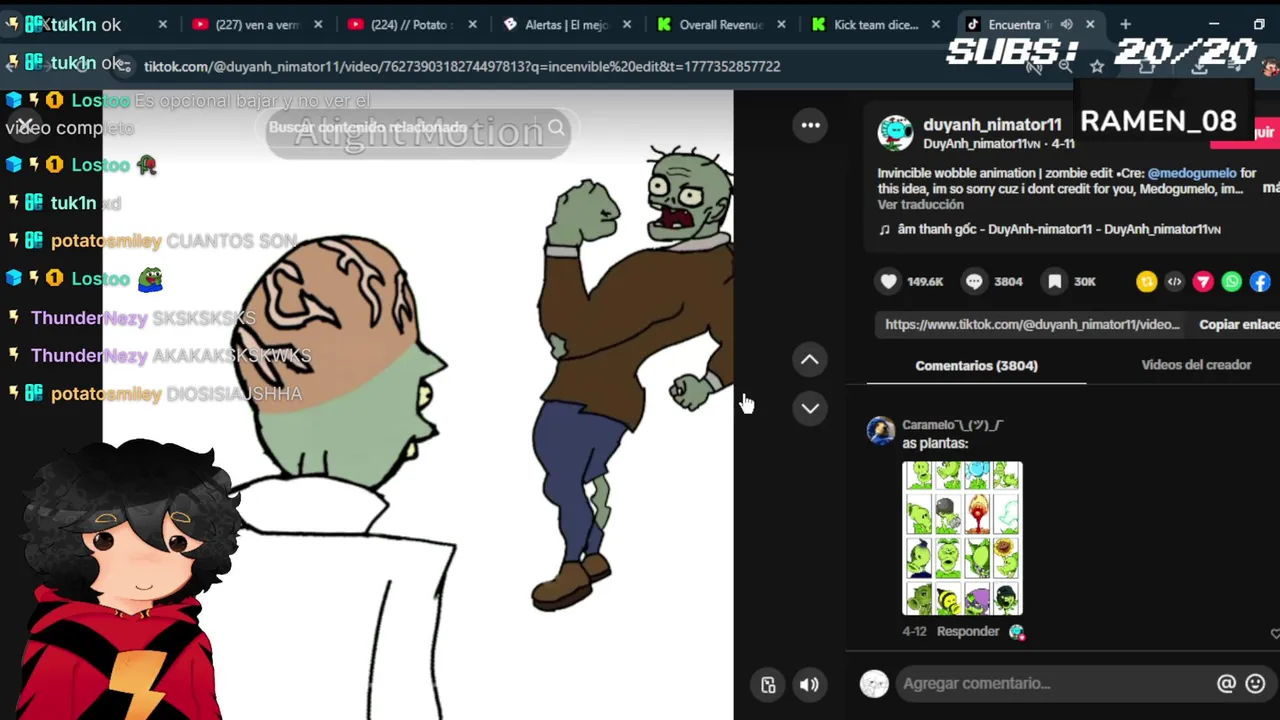Viewport: 1280px width, 720px height.
Task: Click Responder under Caramelo's comment
Action: (967, 632)
